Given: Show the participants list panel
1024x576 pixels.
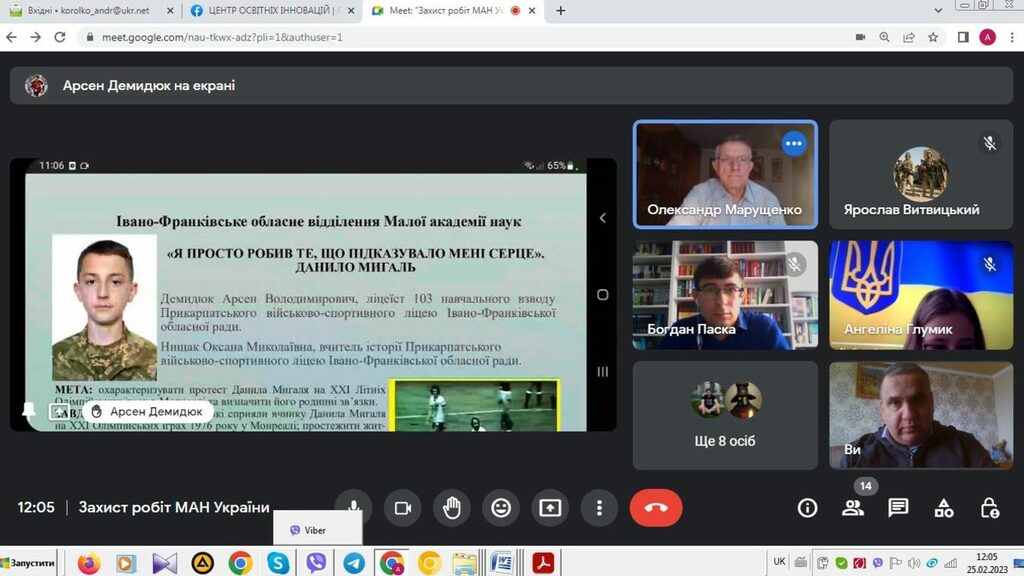Looking at the screenshot, I should (853, 508).
